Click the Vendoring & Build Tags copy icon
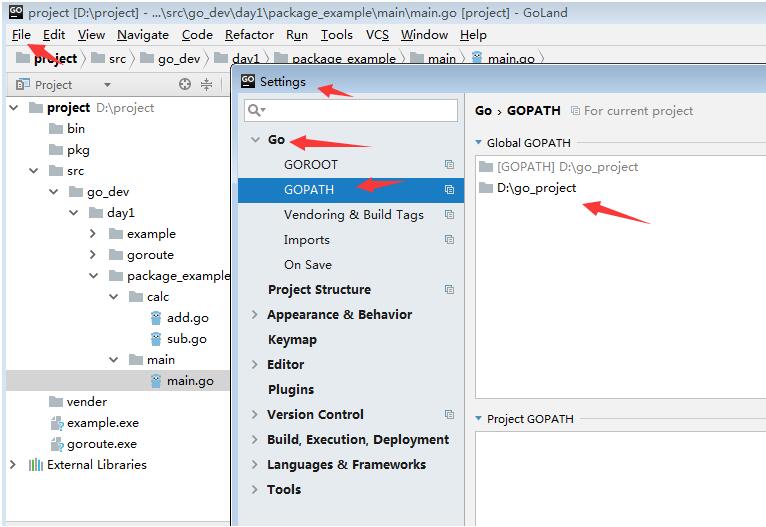This screenshot has height=527, width=766. tap(449, 214)
